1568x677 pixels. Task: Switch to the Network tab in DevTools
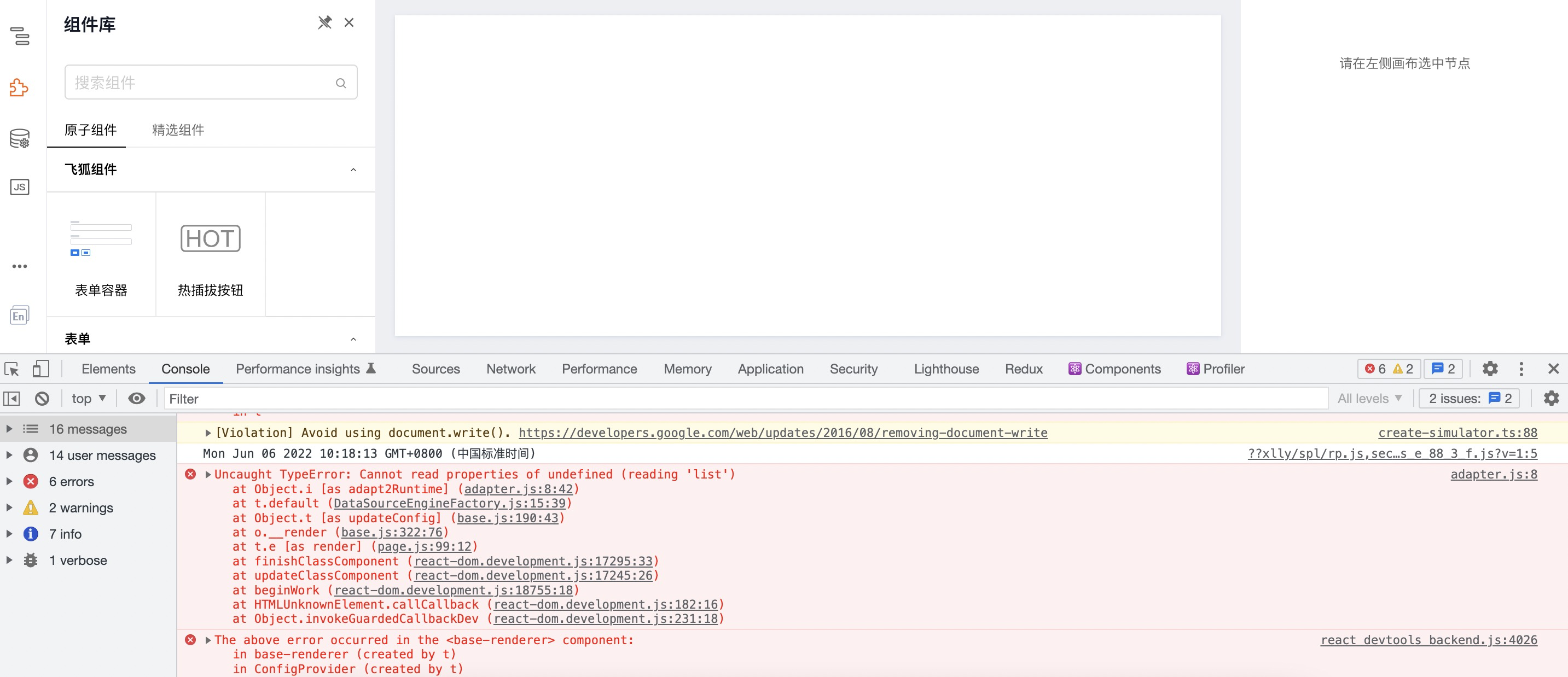point(510,369)
